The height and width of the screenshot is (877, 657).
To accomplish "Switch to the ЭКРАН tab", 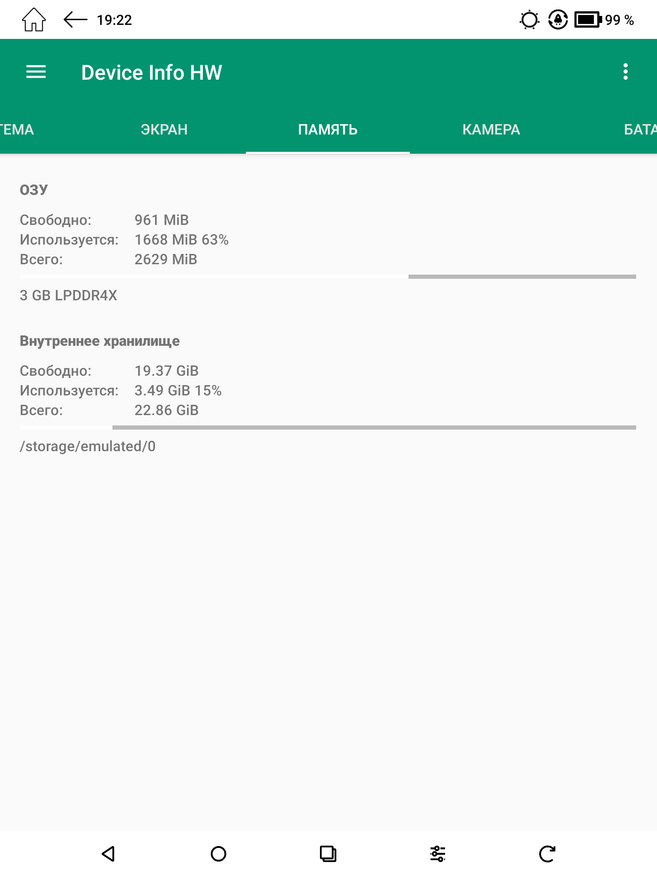I will tap(164, 130).
